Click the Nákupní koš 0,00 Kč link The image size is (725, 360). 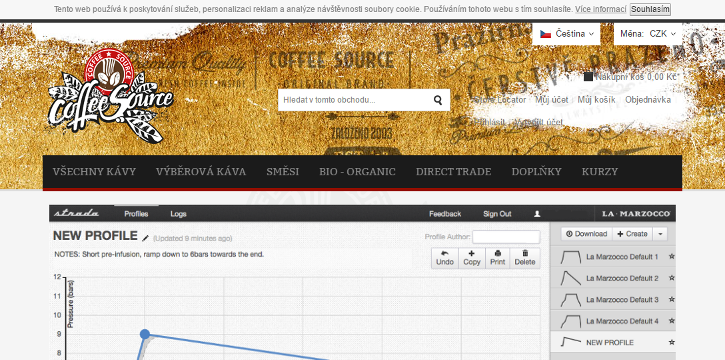pyautogui.click(x=636, y=77)
